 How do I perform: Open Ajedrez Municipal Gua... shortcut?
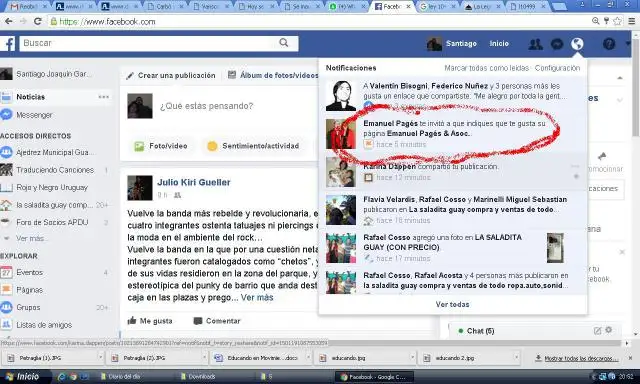click(55, 152)
